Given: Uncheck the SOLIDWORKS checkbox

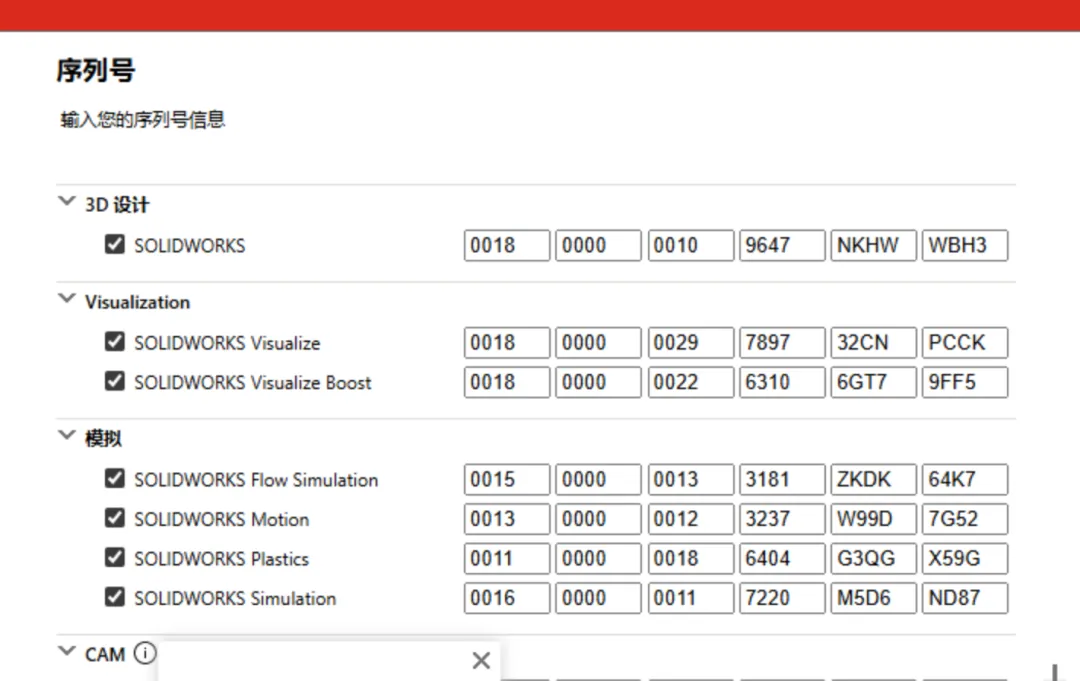Looking at the screenshot, I should (115, 244).
